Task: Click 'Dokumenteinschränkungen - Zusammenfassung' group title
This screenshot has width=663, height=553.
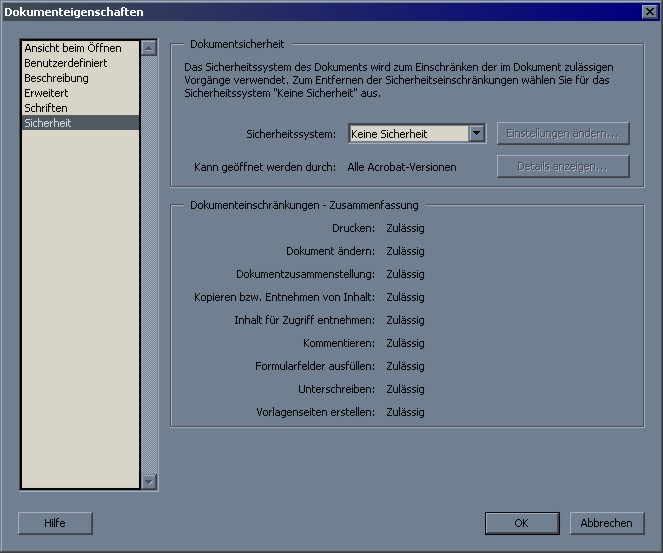Action: click(304, 205)
